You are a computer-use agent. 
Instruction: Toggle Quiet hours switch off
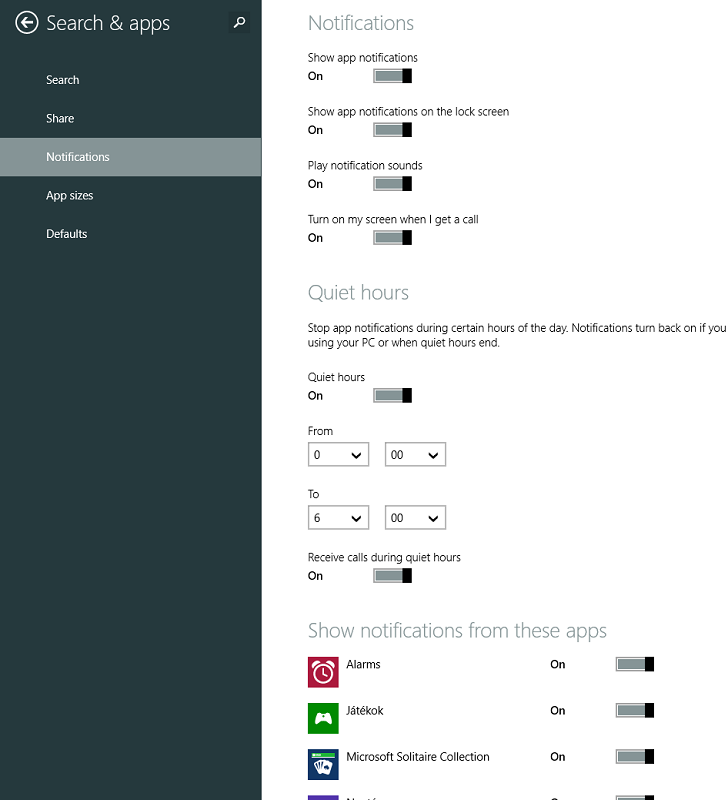coord(392,395)
